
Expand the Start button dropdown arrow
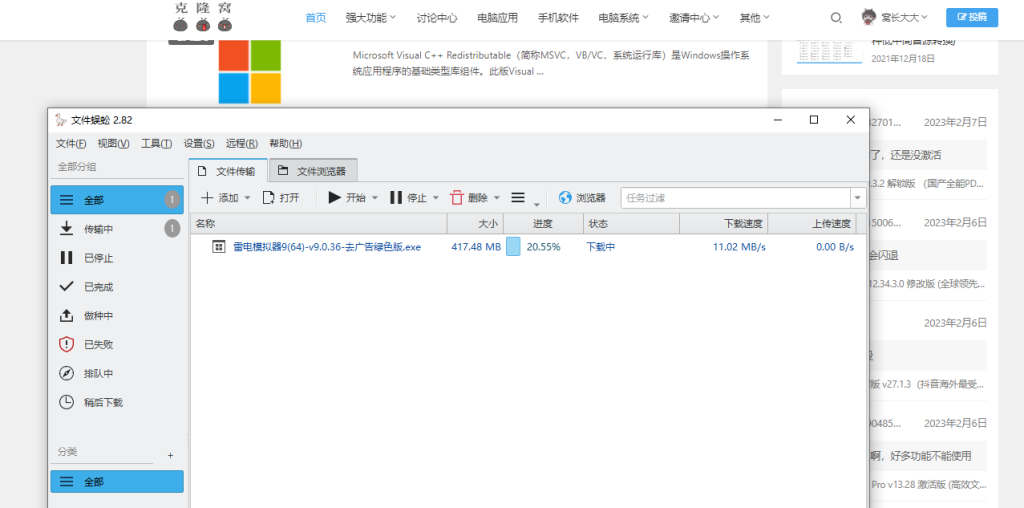tap(375, 198)
